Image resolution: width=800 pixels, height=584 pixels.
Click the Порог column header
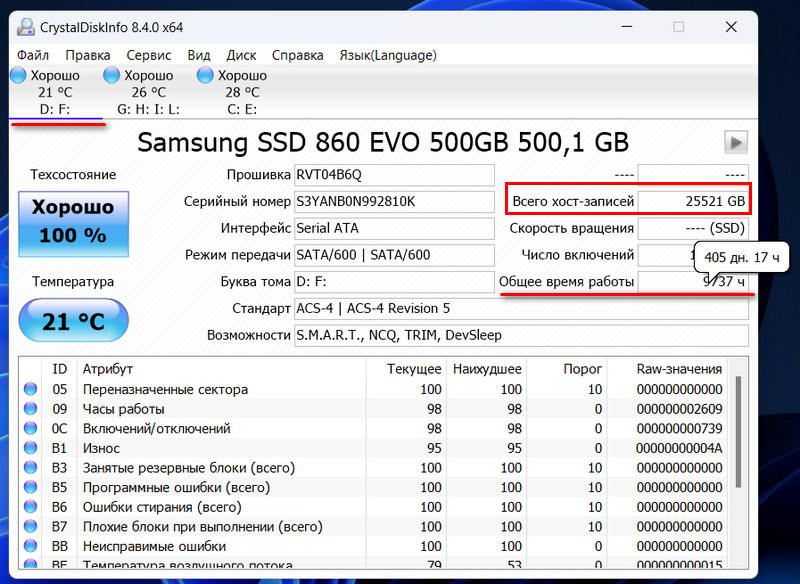click(x=567, y=369)
